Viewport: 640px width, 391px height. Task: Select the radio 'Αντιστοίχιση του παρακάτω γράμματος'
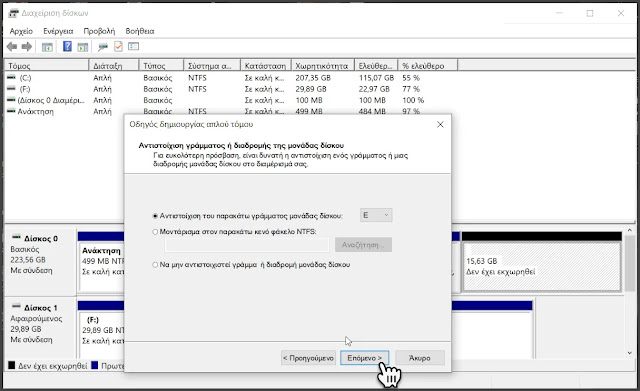155,216
